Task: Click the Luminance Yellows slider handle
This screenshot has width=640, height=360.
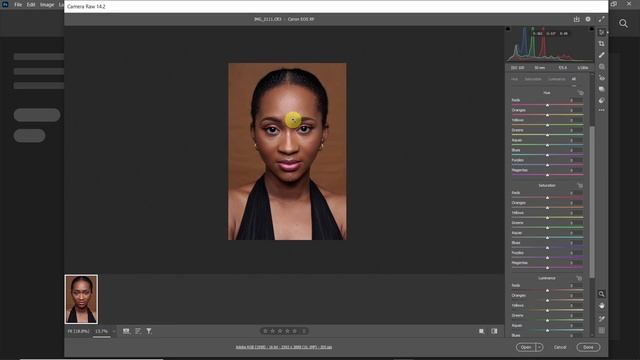Action: click(x=547, y=310)
